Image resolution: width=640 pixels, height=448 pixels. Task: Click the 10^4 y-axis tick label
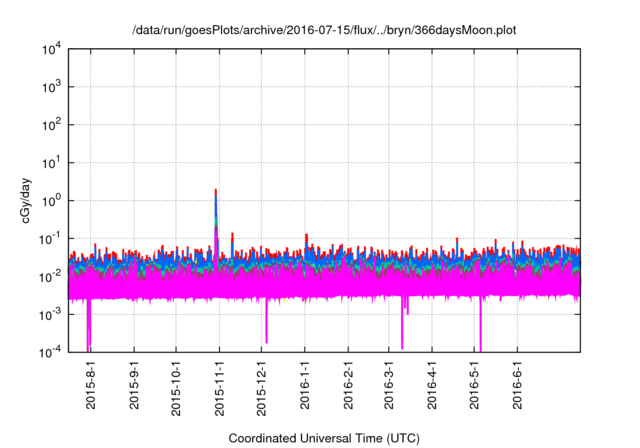51,49
